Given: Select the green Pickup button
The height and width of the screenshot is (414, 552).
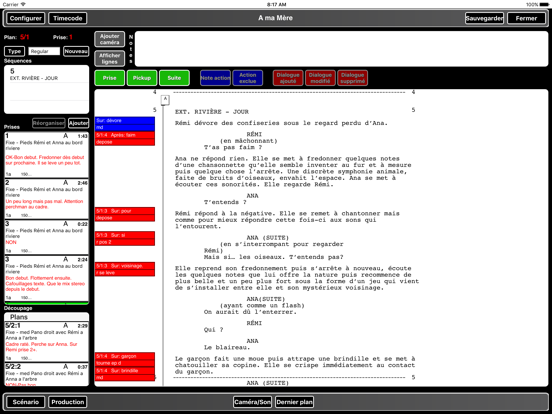Looking at the screenshot, I should pos(142,78).
